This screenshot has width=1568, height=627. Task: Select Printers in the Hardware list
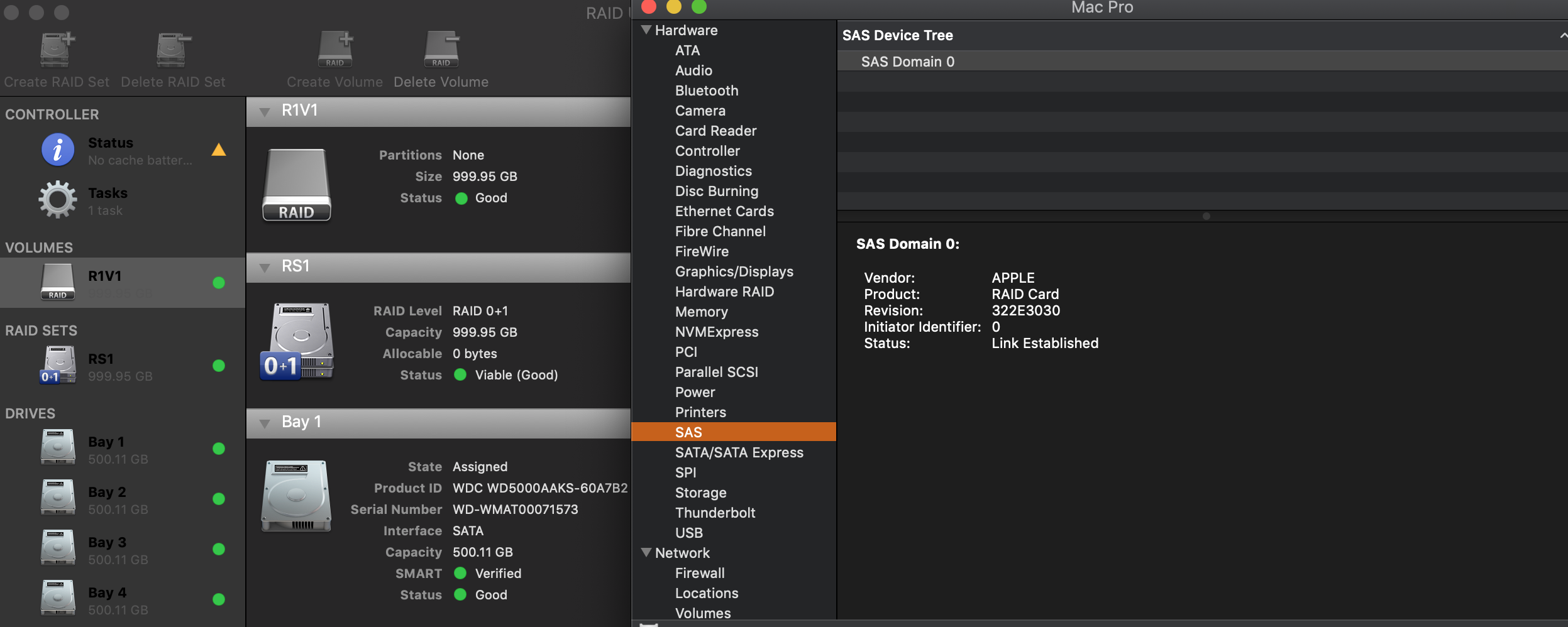(x=700, y=412)
